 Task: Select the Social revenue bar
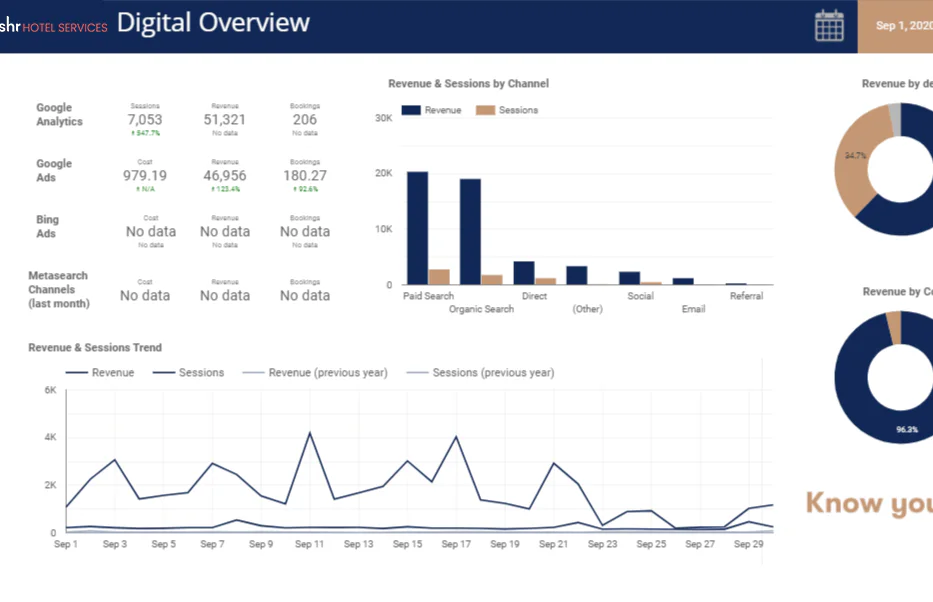pos(630,278)
